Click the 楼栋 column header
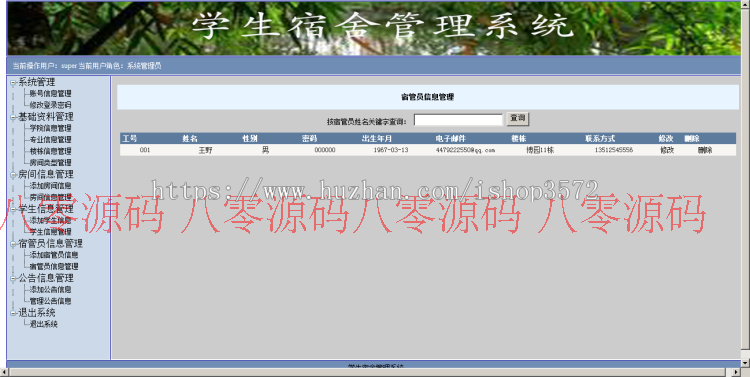750x377 pixels. coord(518,139)
